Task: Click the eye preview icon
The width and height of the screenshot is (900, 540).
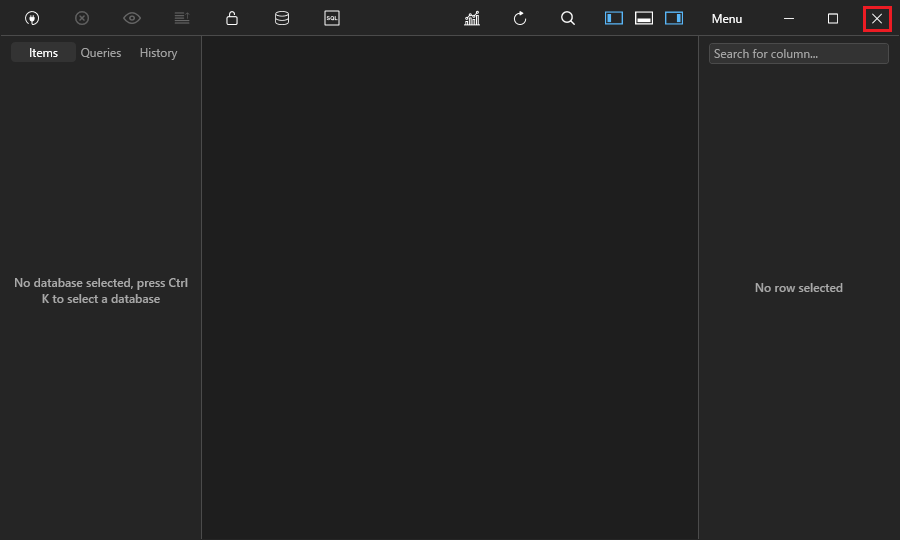Action: (x=132, y=18)
